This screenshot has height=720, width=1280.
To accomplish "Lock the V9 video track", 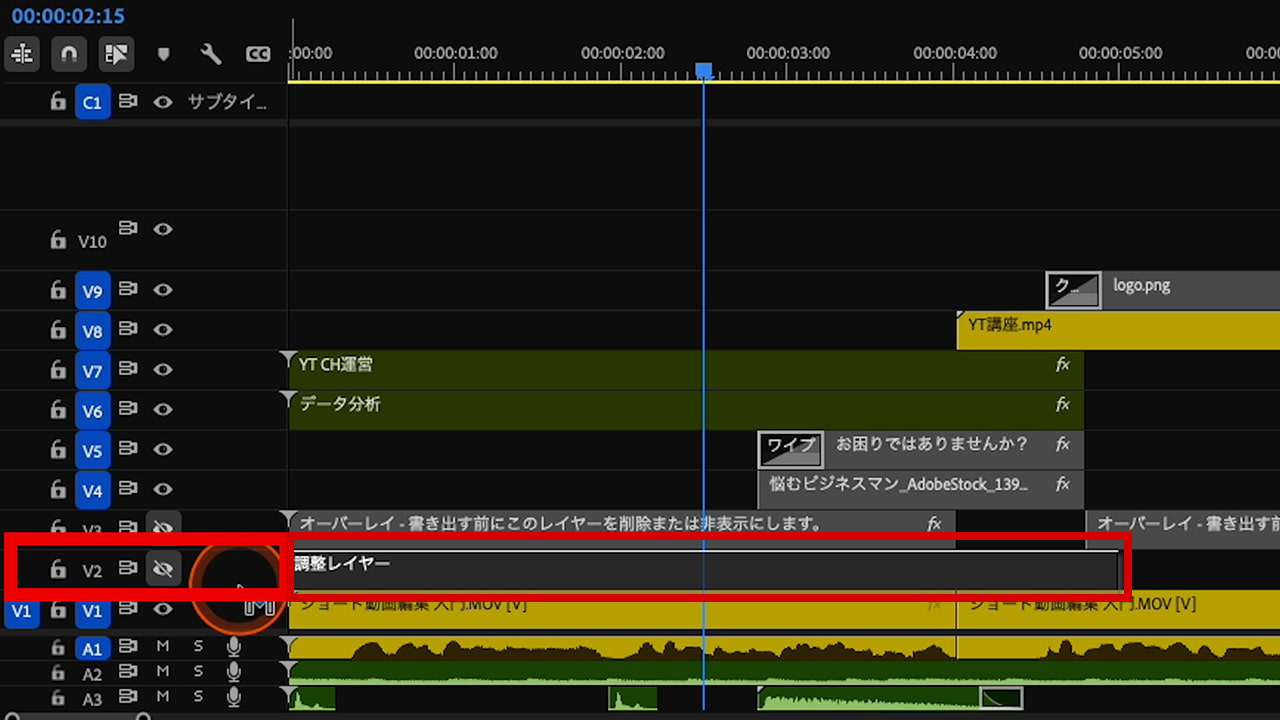I will pyautogui.click(x=58, y=290).
